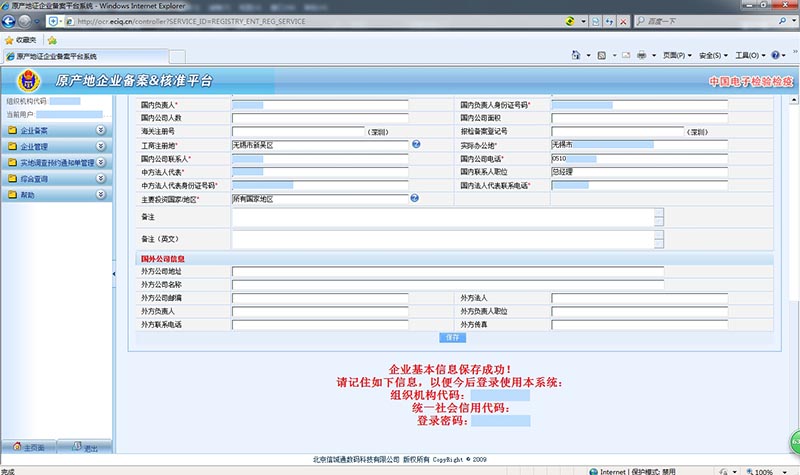Click help icon beside 工商注册地 field
Viewport: 800px width, 475px height.
(x=416, y=145)
